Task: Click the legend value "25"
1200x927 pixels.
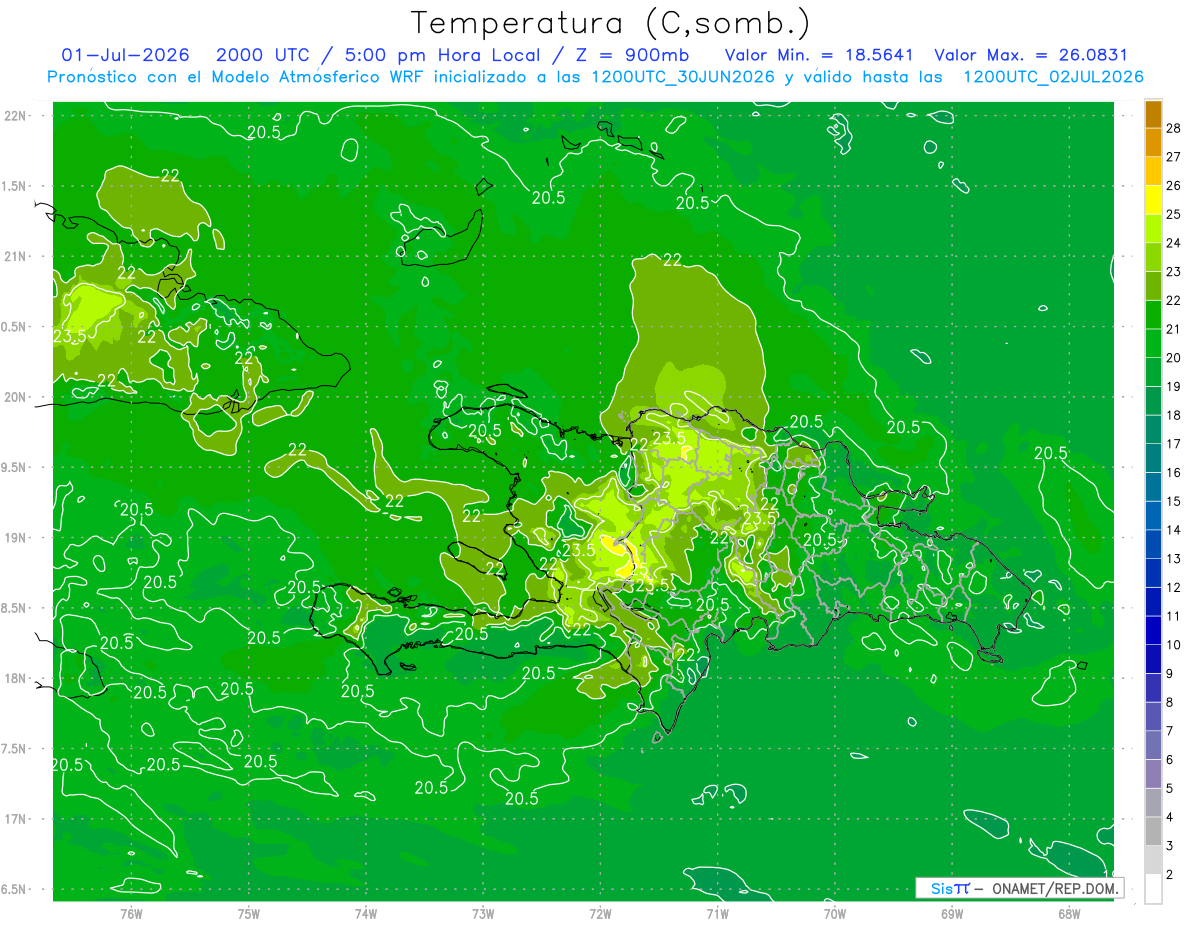Action: (x=1174, y=214)
